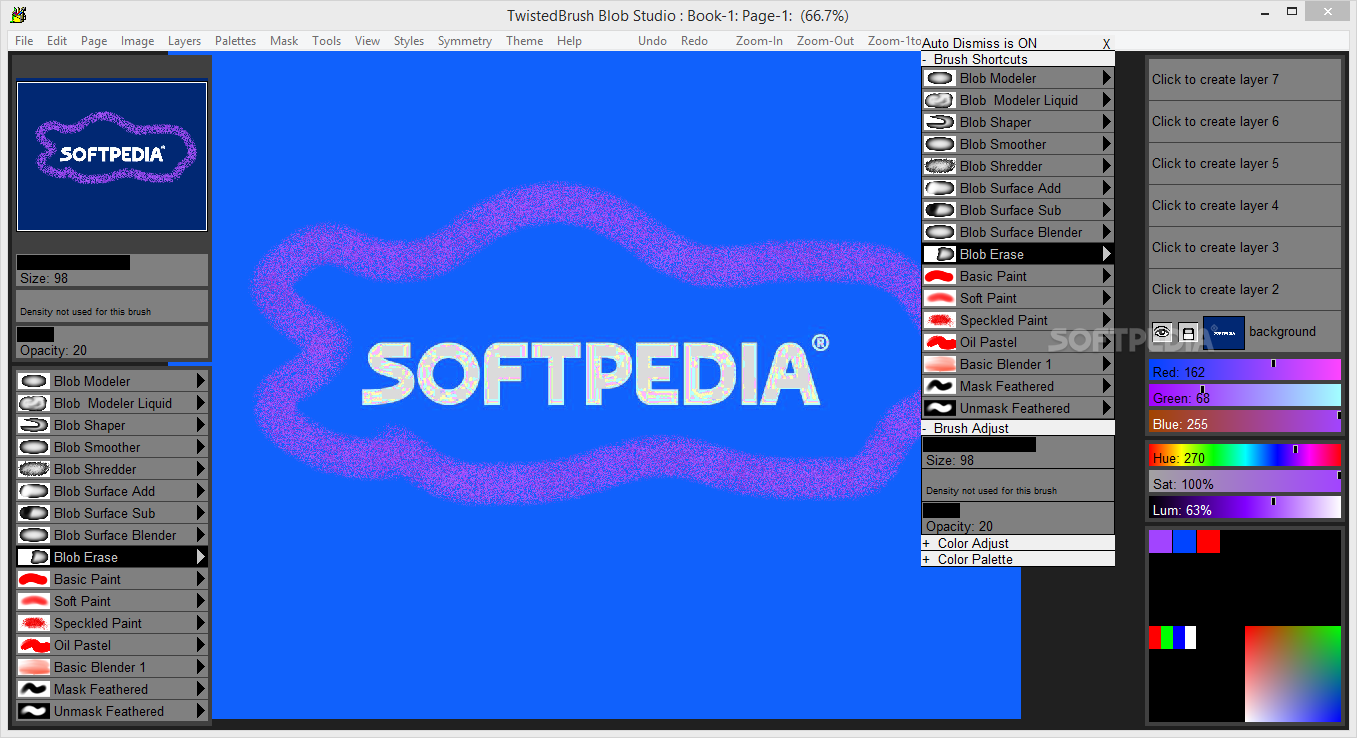
Task: Select Blob Shredder icon in left list
Action: pos(34,469)
